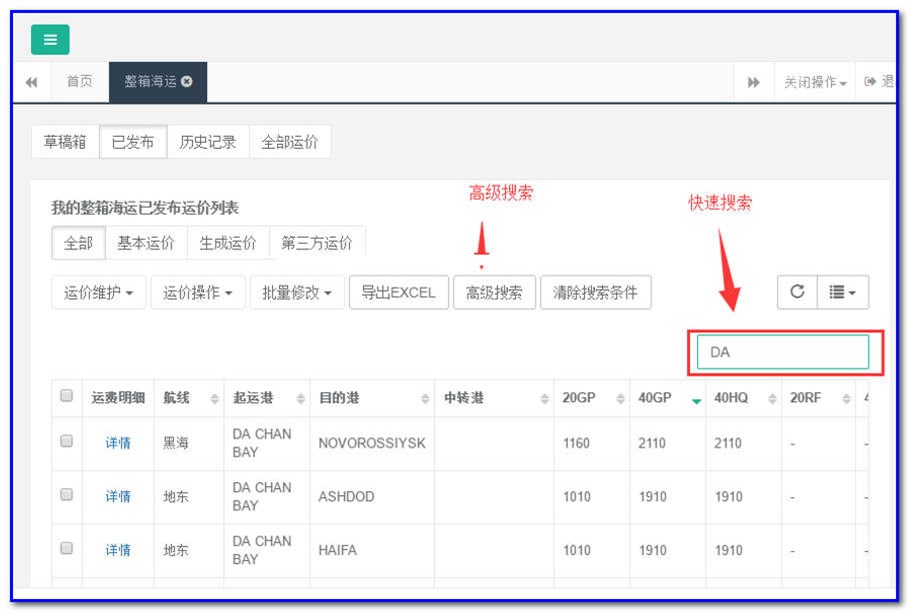
Task: Click the descending sort arrow on 40GP
Action: [x=697, y=400]
